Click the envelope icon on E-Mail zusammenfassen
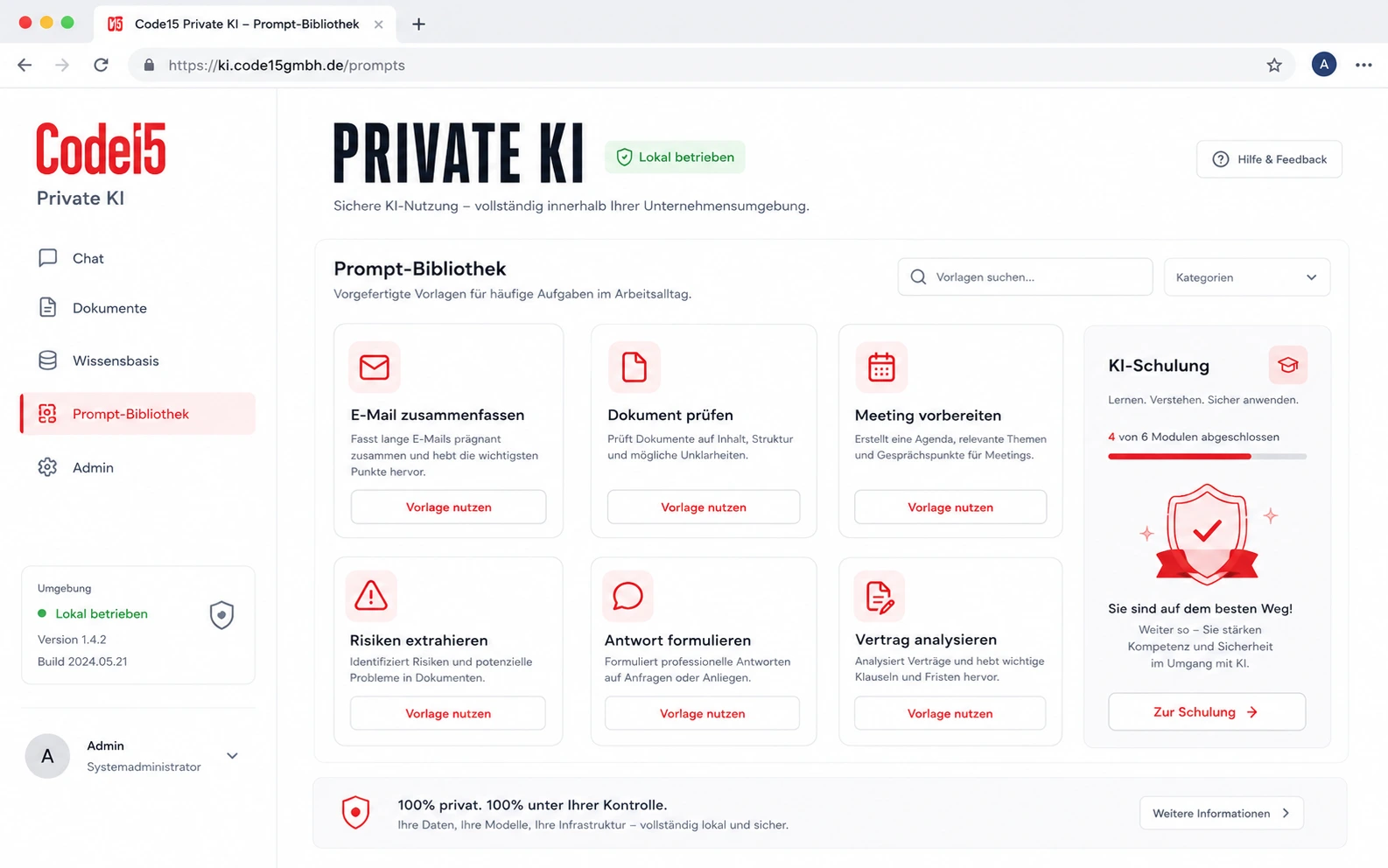Viewport: 1388px width, 868px height. click(375, 367)
